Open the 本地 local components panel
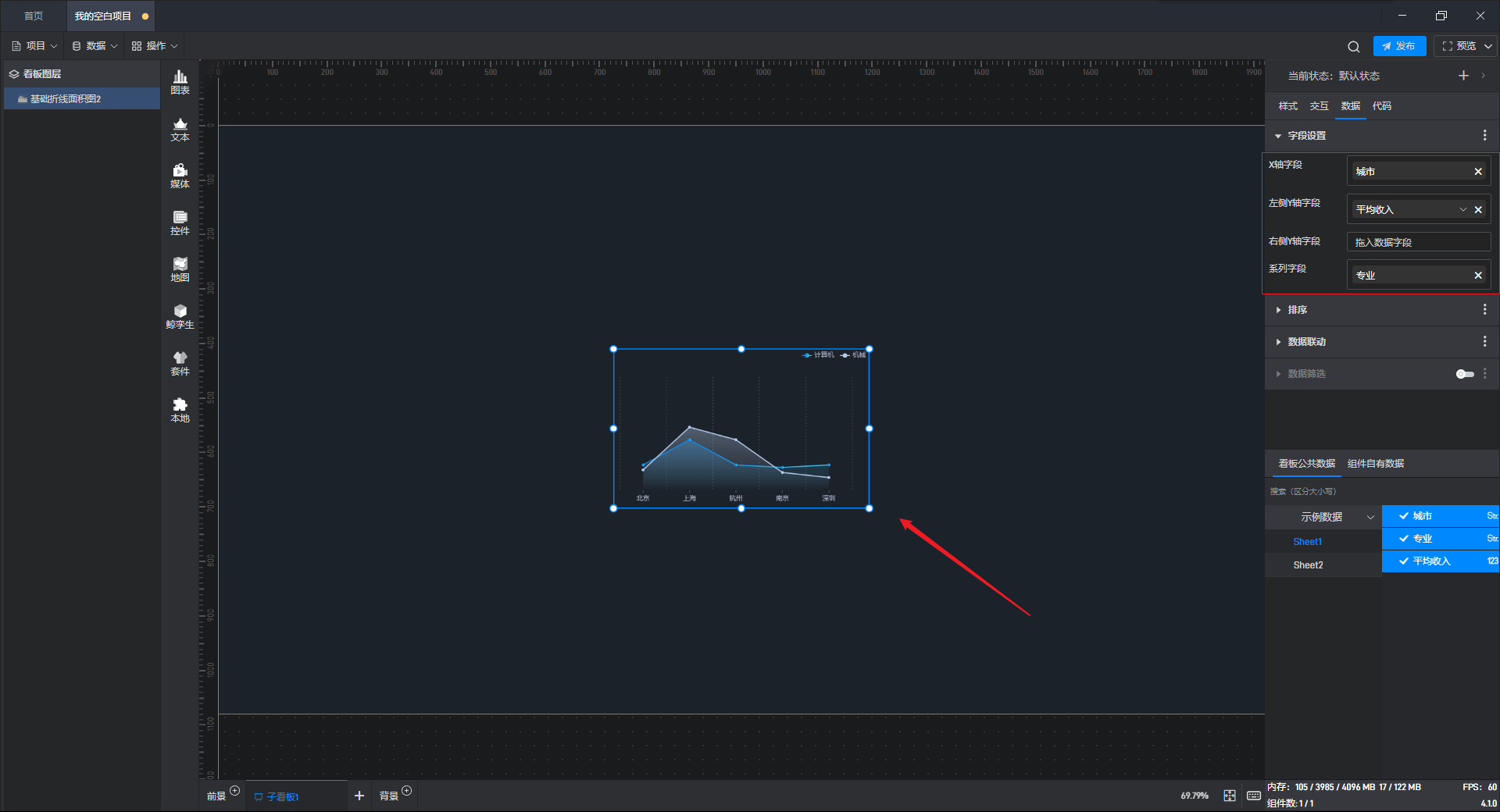The width and height of the screenshot is (1500, 812). point(180,410)
